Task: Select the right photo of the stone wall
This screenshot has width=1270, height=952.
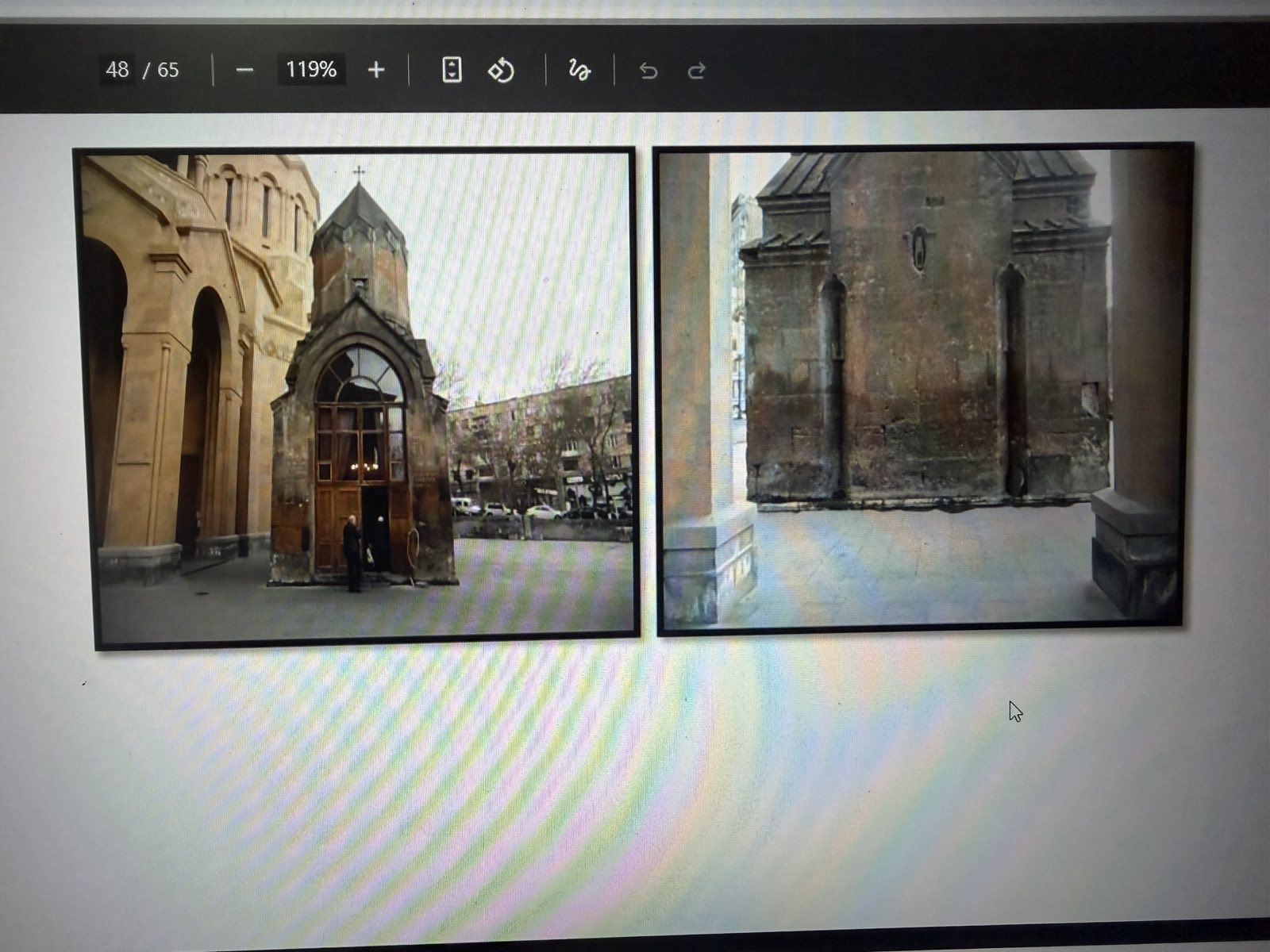Action: click(x=921, y=389)
